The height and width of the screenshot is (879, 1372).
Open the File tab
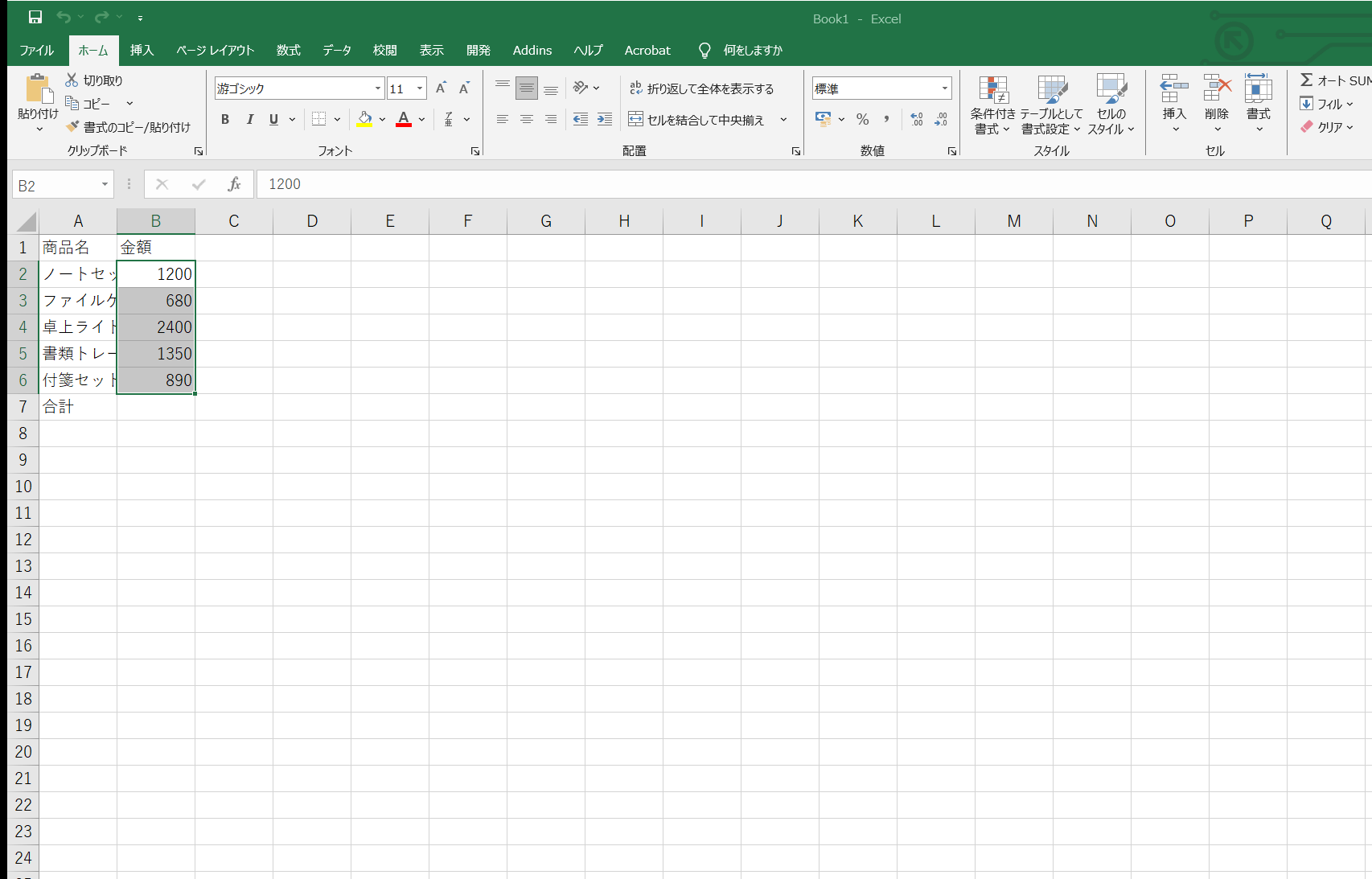(37, 50)
